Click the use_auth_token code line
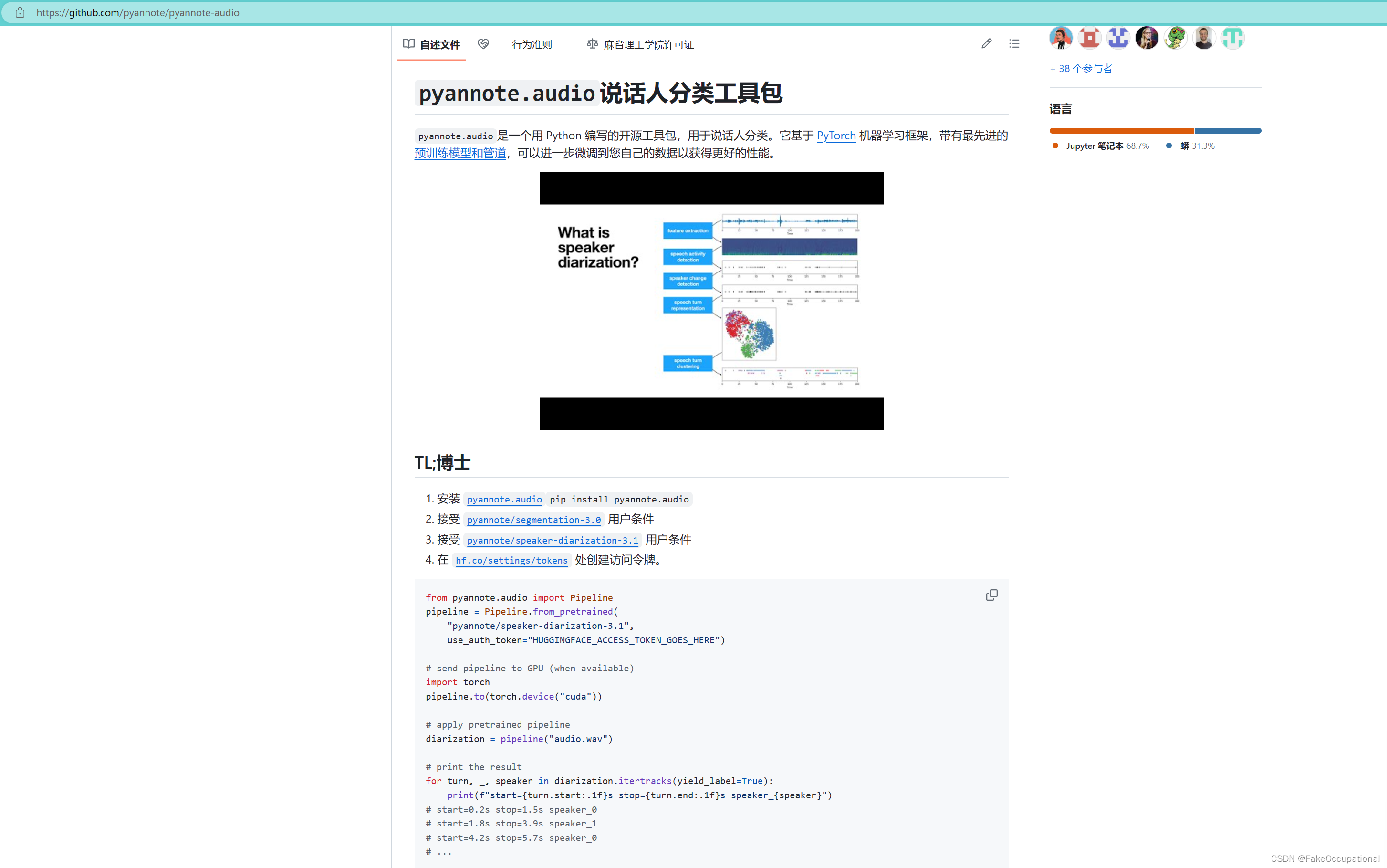Image resolution: width=1387 pixels, height=868 pixels. 586,640
